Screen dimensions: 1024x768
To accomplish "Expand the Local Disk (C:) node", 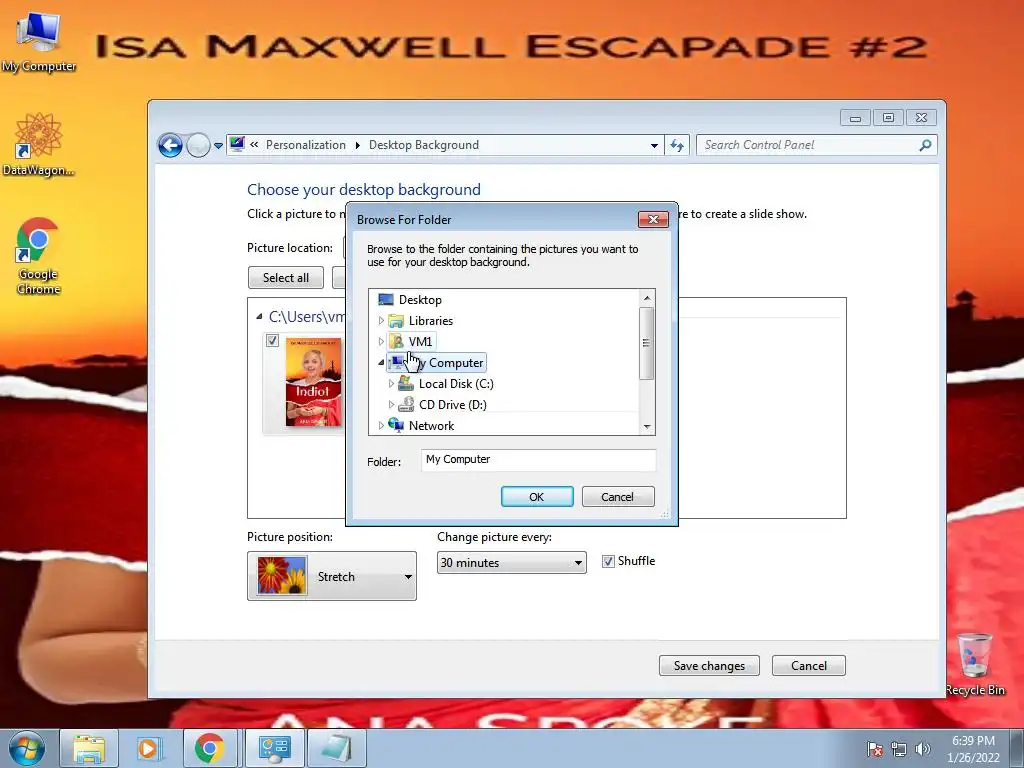I will point(391,383).
